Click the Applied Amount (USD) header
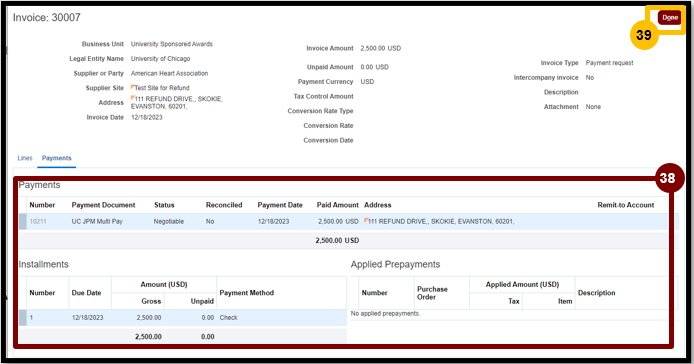The height and width of the screenshot is (364, 694). (x=522, y=284)
